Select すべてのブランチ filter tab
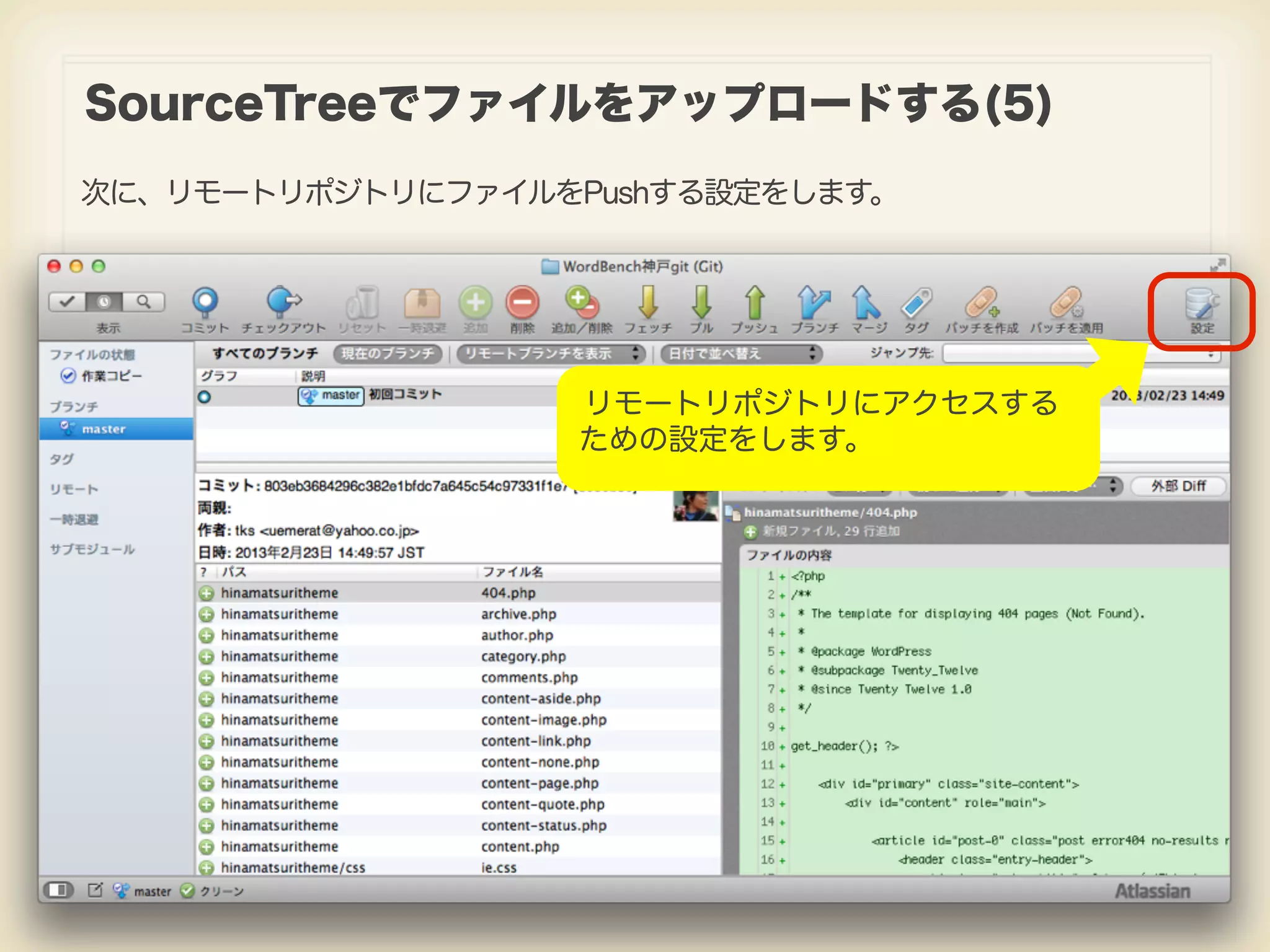 coord(265,354)
